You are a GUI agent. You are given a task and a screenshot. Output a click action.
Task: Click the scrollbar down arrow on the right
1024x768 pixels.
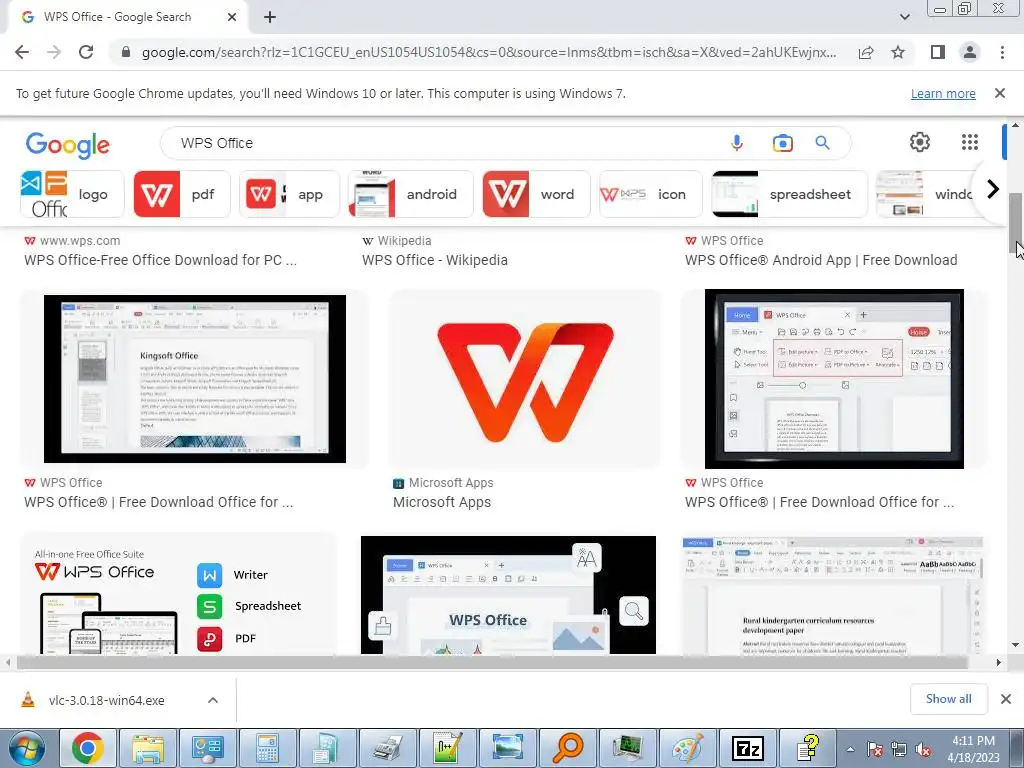[1016, 645]
